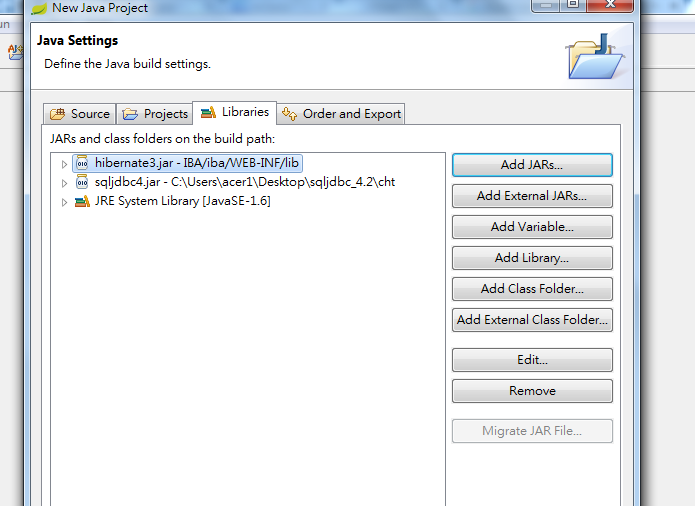Click the Java folder wizard banner image

click(x=598, y=54)
